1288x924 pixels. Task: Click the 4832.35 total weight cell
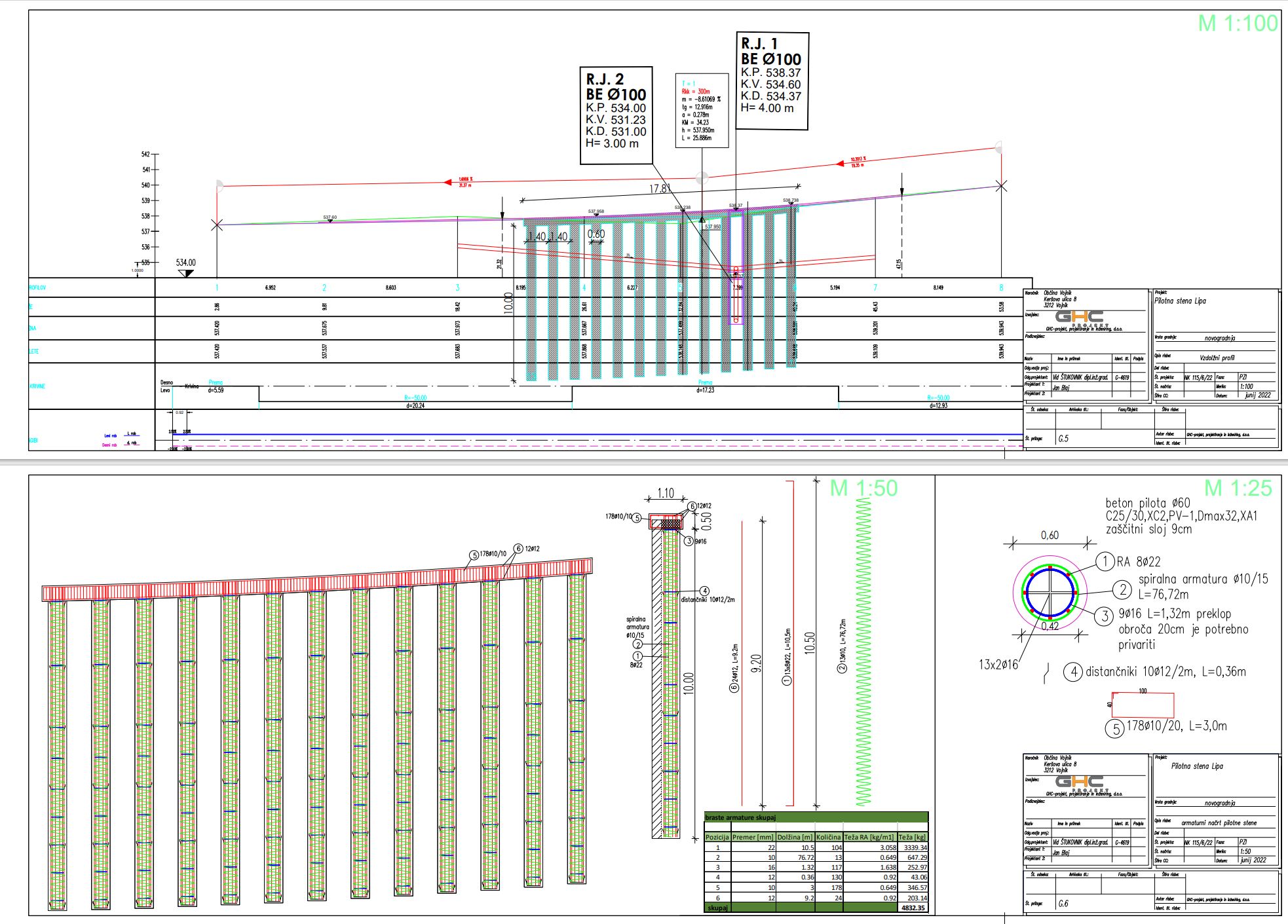click(913, 908)
